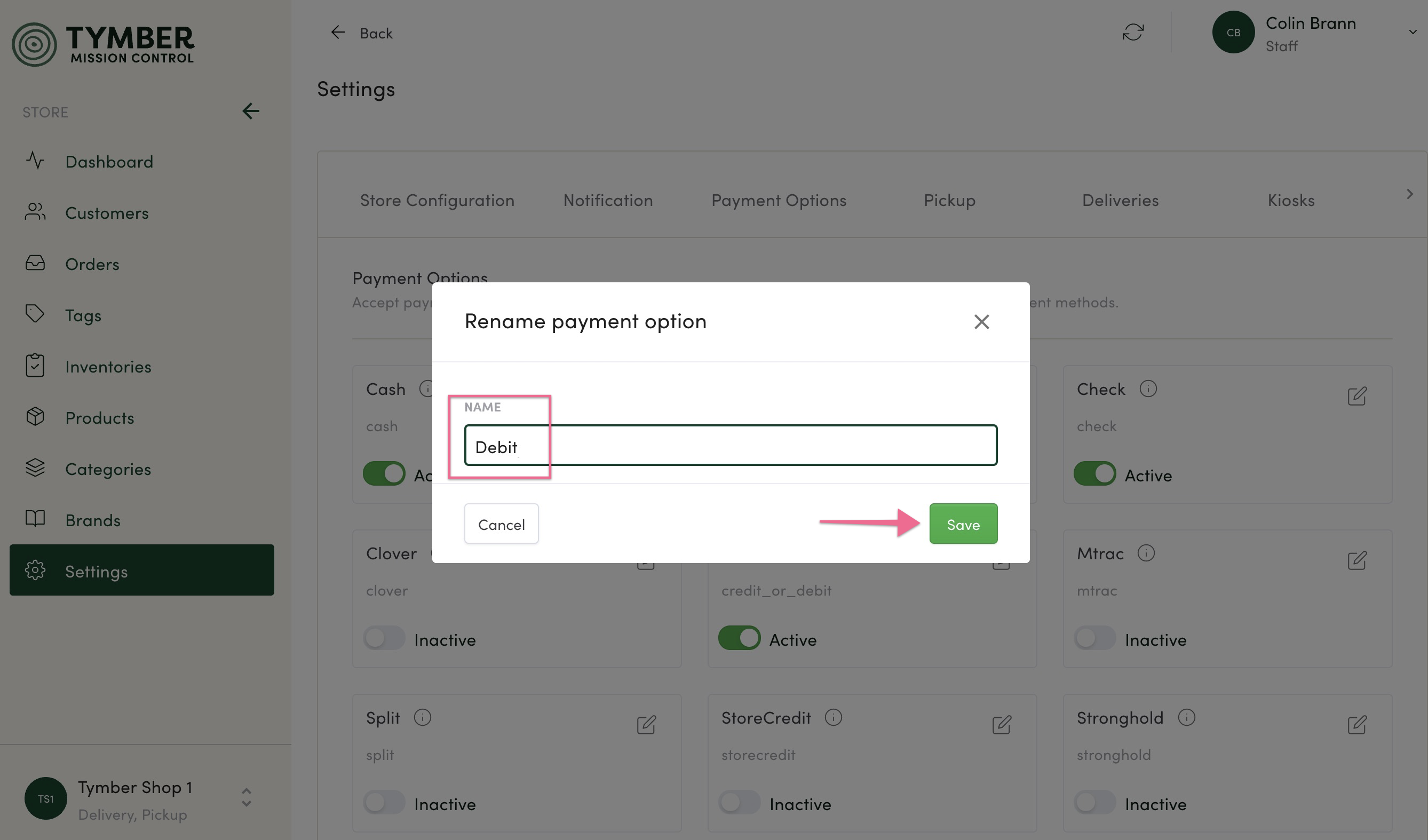
Task: Enable the Mtrac payment toggle
Action: pos(1094,638)
